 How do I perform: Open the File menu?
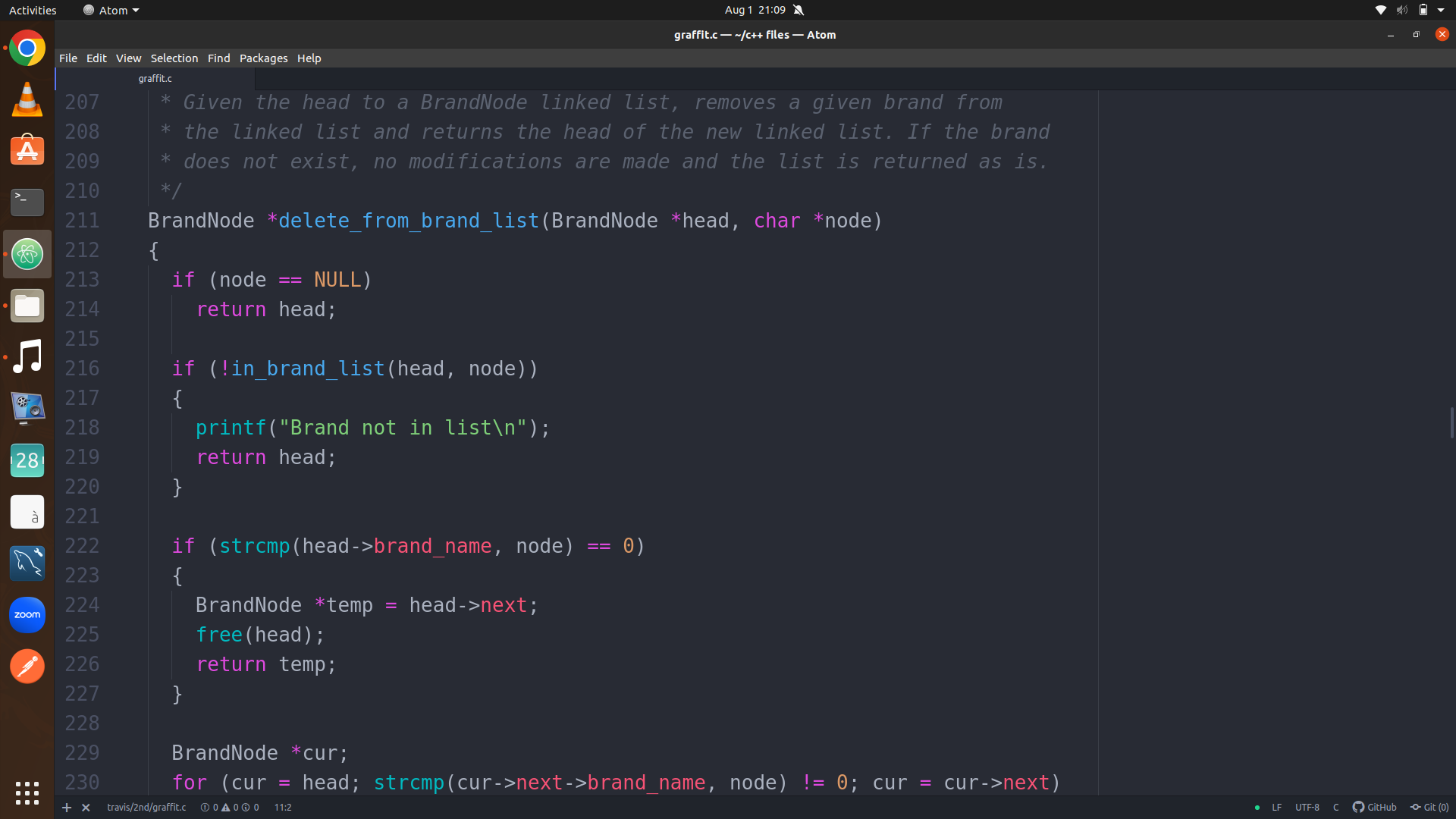pos(68,58)
